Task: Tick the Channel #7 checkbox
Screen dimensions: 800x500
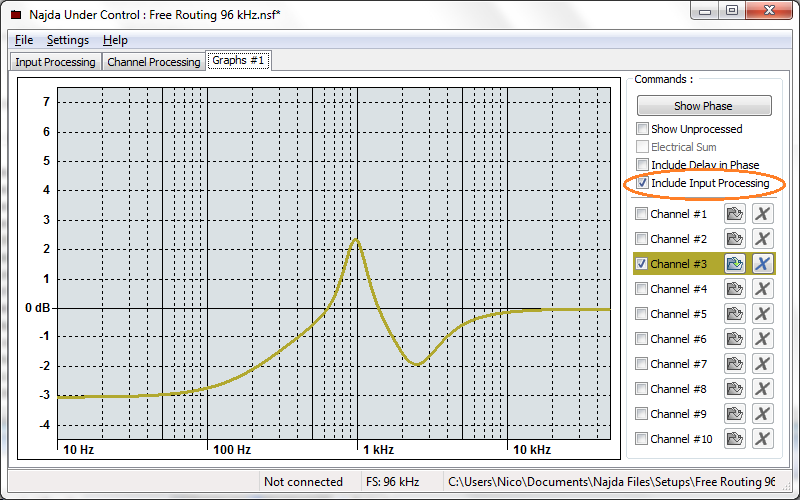Action: [x=641, y=364]
